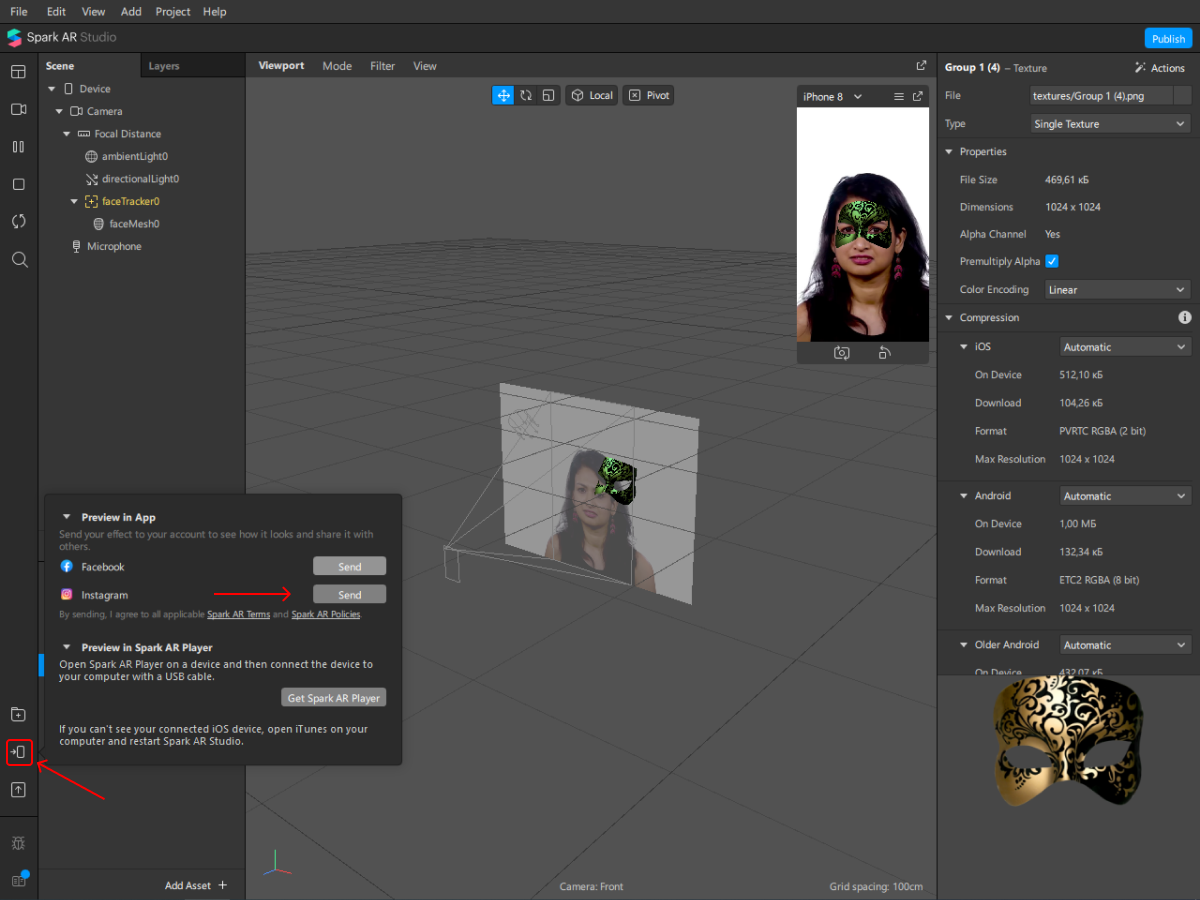The width and height of the screenshot is (1200, 900).
Task: Click the Test on Device sidebar icon
Action: pyautogui.click(x=18, y=752)
